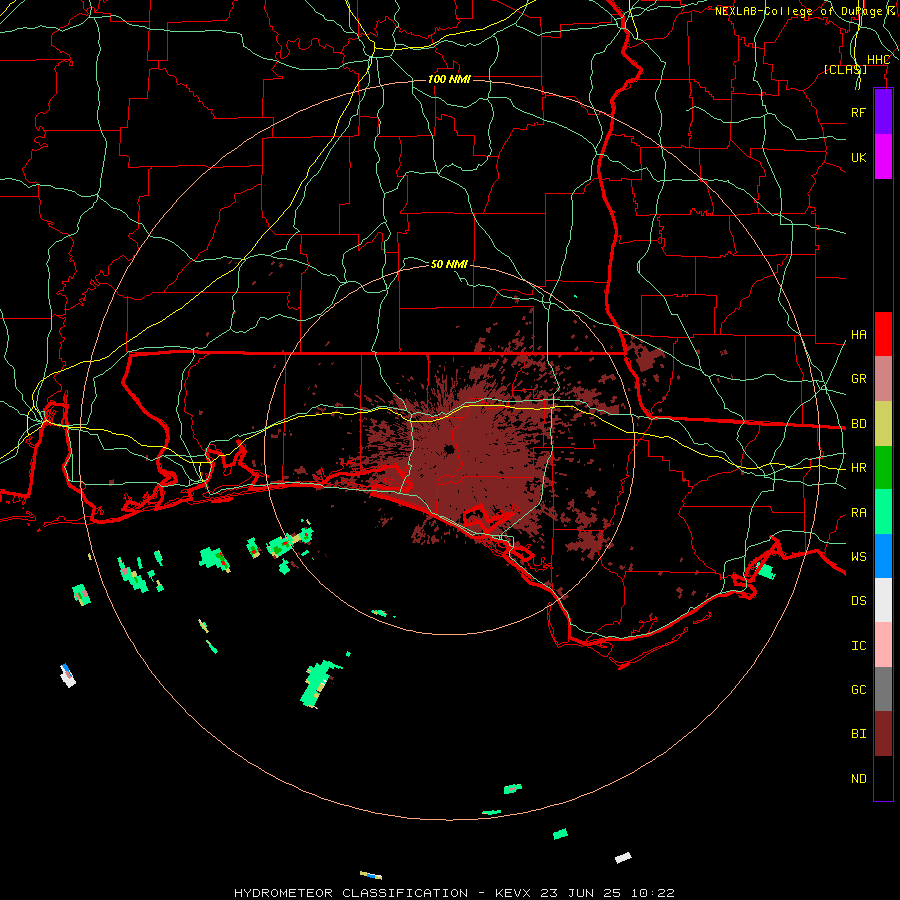Click the light pink IC legend swatch
900x900 pixels.
[883, 645]
